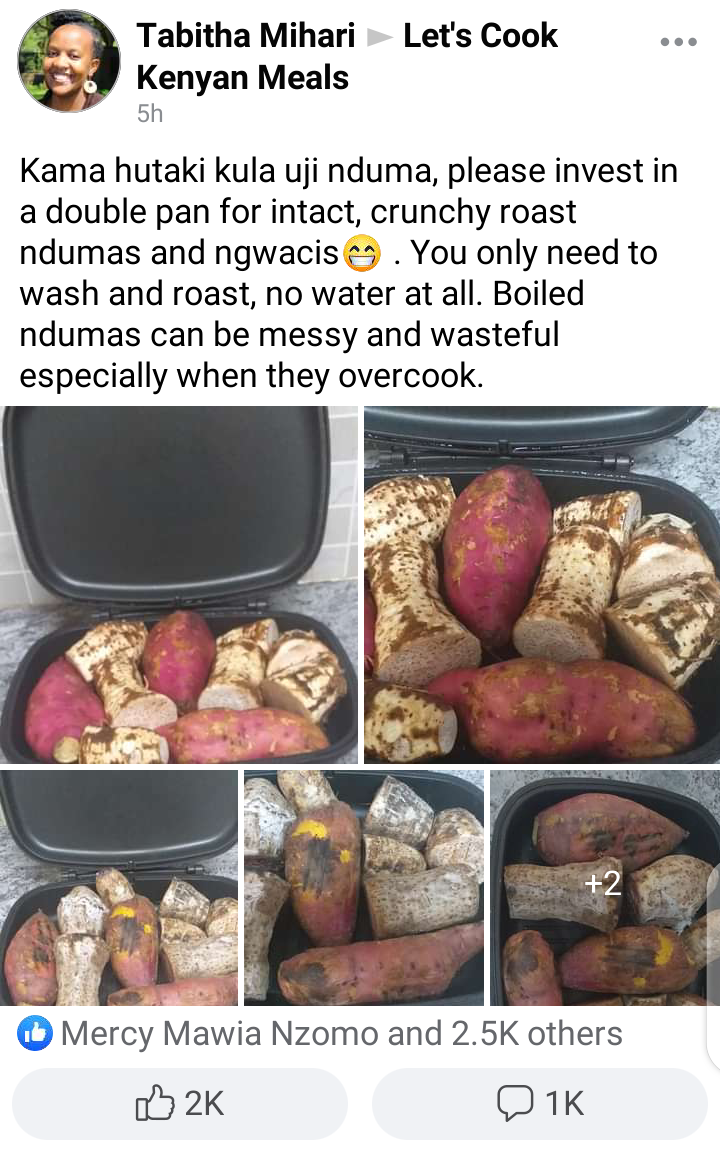This screenshot has height=1151, width=720.
Task: View who reacted: Mercy Mawia Nzomo and others
Action: (x=341, y=1034)
